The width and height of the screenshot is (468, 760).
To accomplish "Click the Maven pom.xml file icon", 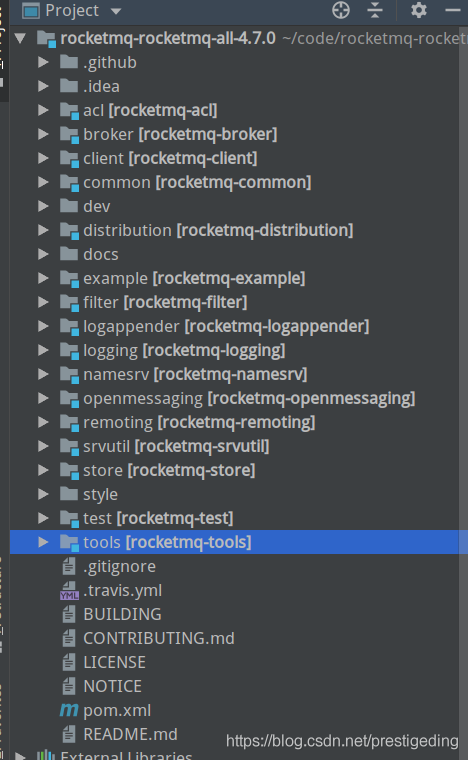I will (x=69, y=710).
